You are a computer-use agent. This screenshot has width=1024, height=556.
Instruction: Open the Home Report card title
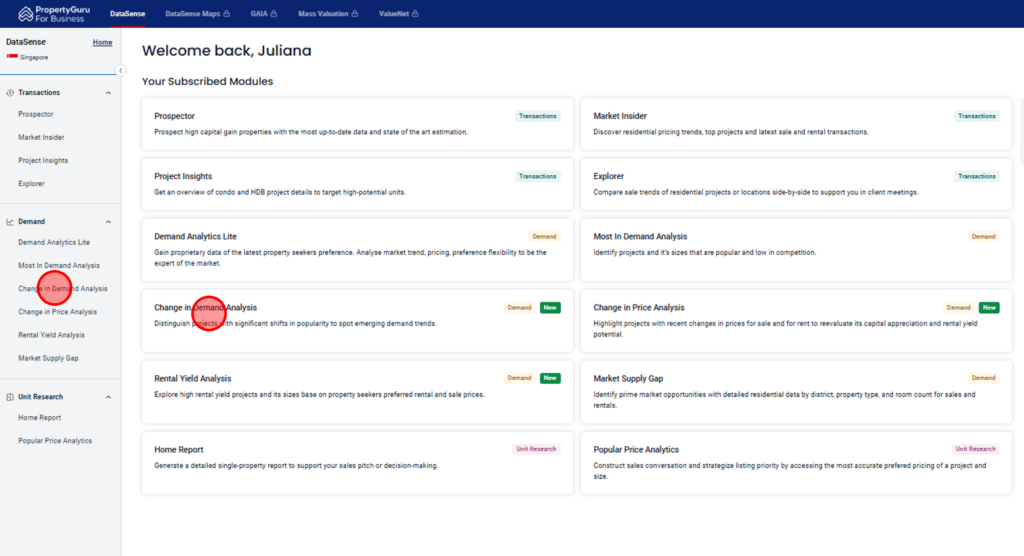178,450
